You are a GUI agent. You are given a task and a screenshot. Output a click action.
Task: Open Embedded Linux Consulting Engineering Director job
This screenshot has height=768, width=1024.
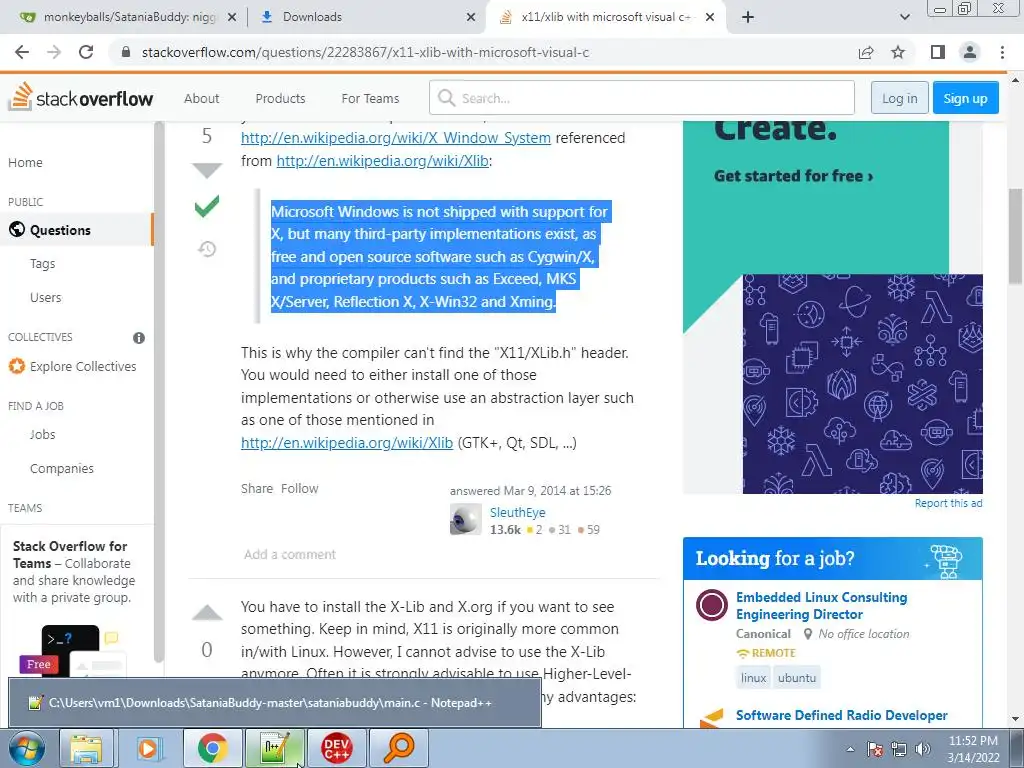821,606
